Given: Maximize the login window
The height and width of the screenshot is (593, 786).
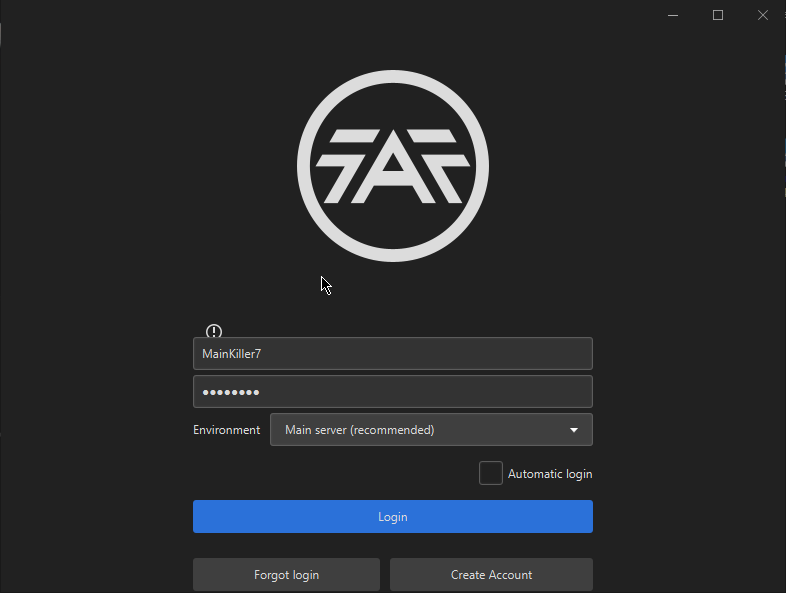Looking at the screenshot, I should [718, 16].
